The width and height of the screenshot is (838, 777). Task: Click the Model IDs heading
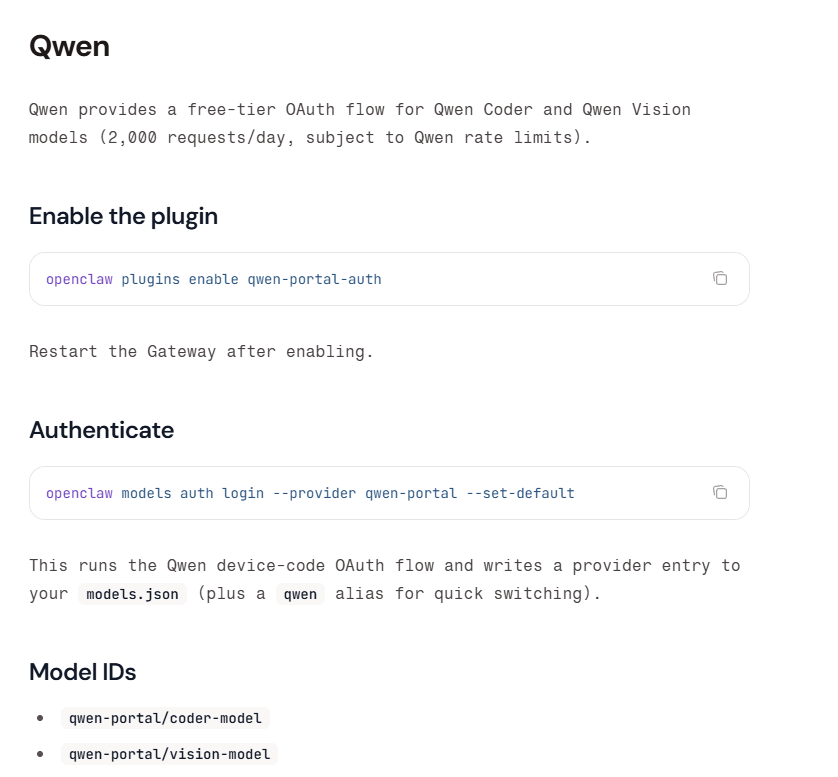[82, 671]
